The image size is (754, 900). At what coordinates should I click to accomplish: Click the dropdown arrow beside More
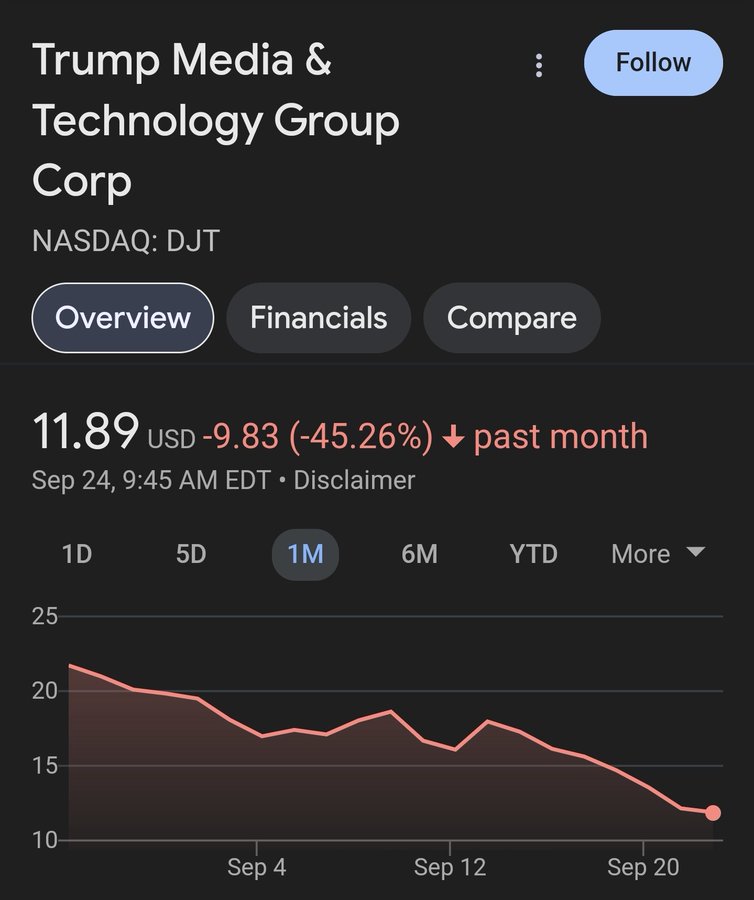tap(696, 552)
